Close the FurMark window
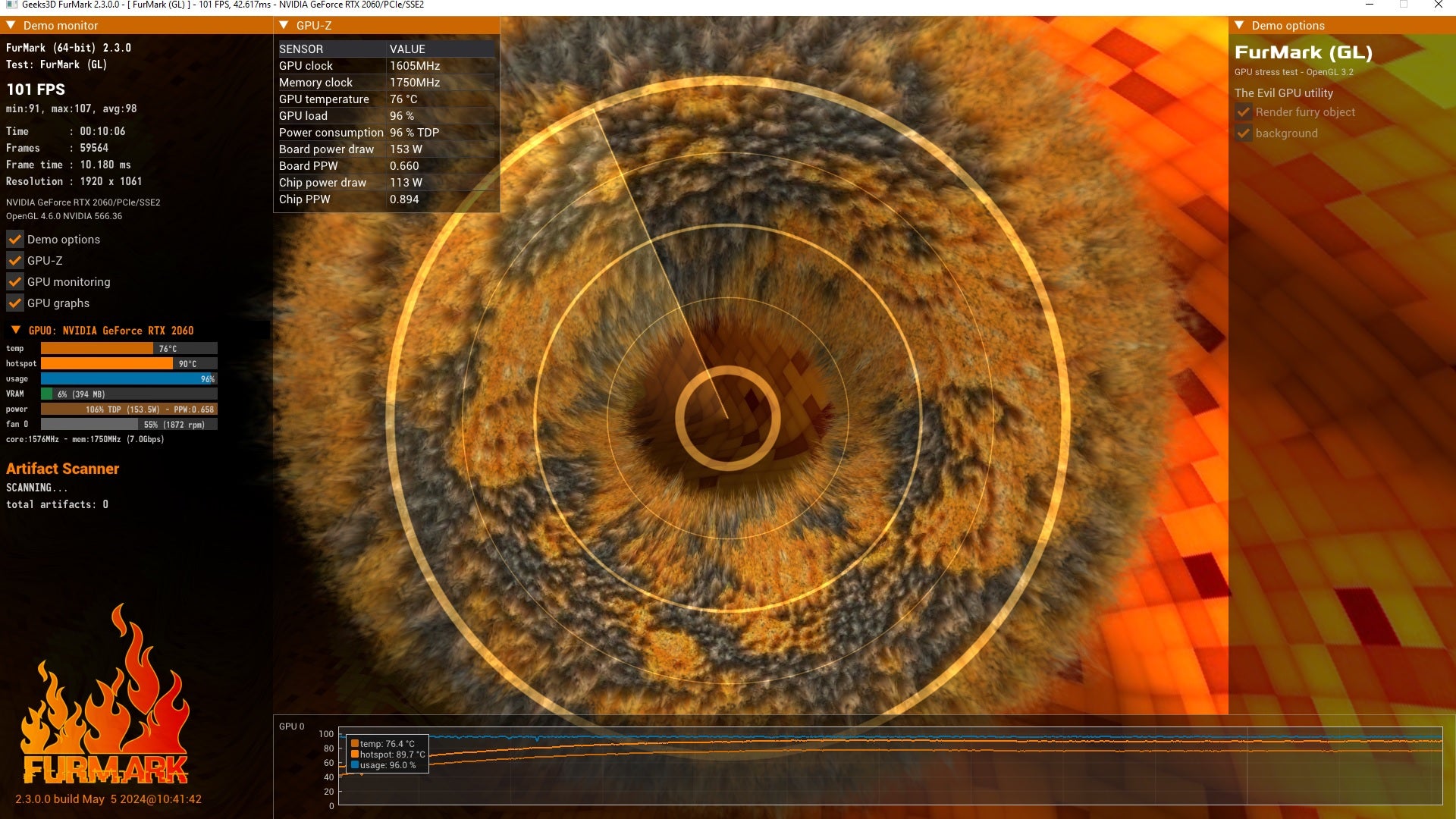The image size is (1456, 819). 1438,5
